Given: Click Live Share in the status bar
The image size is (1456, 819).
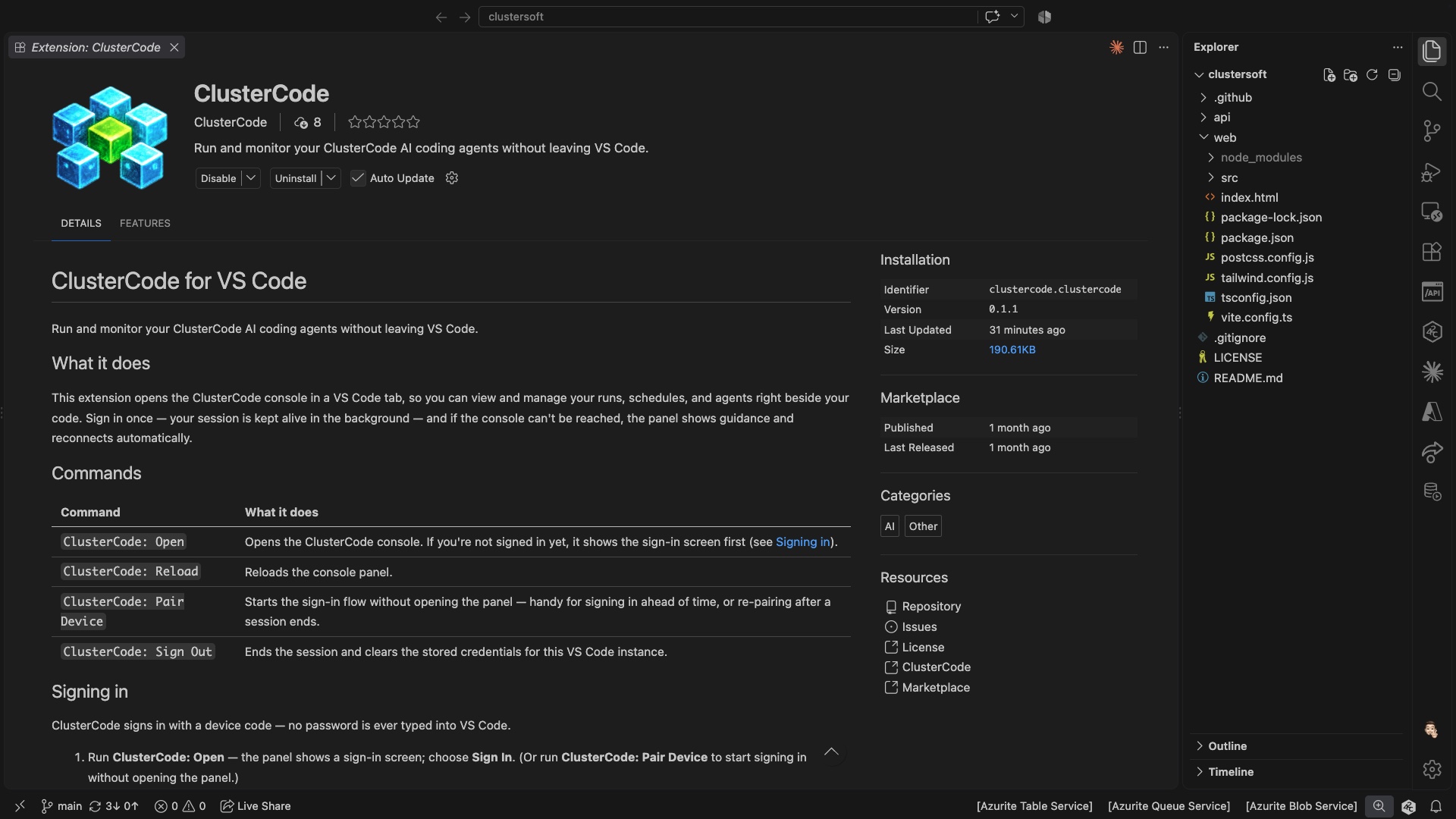Looking at the screenshot, I should pyautogui.click(x=256, y=806).
